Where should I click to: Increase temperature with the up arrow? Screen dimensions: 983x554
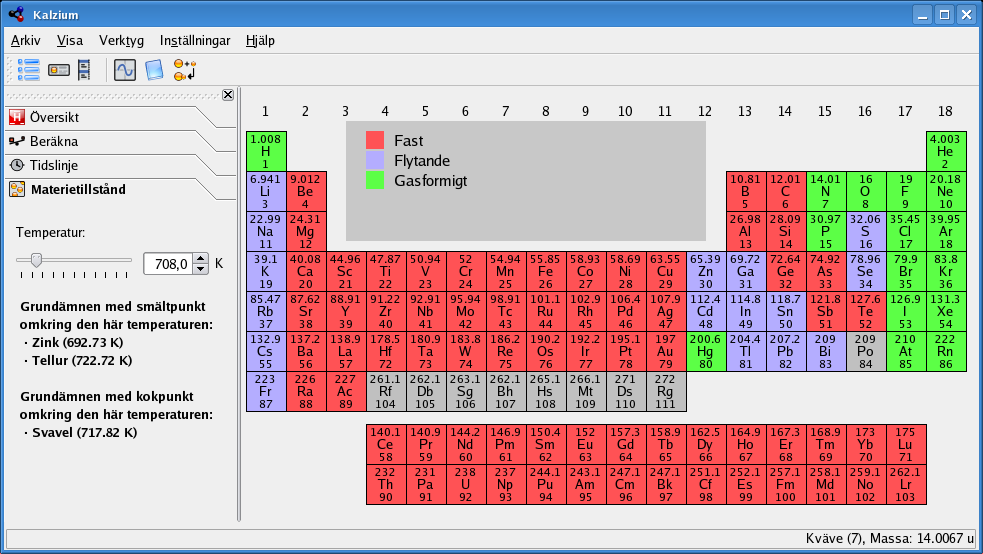point(201,258)
